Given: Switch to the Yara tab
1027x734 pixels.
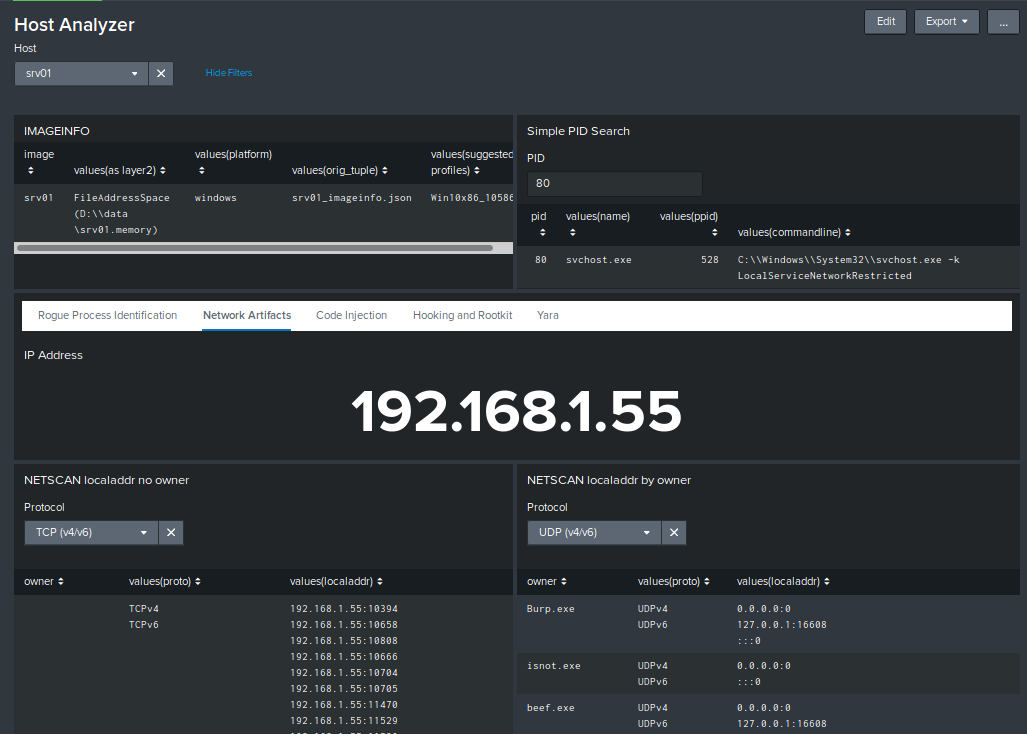Looking at the screenshot, I should pos(548,316).
